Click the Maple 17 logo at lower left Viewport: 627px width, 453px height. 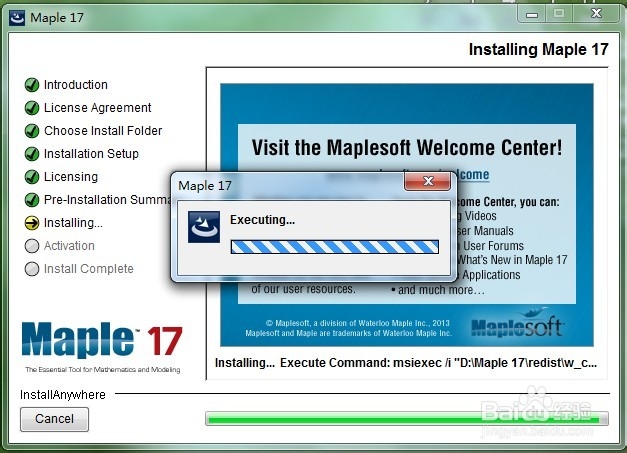(102, 340)
